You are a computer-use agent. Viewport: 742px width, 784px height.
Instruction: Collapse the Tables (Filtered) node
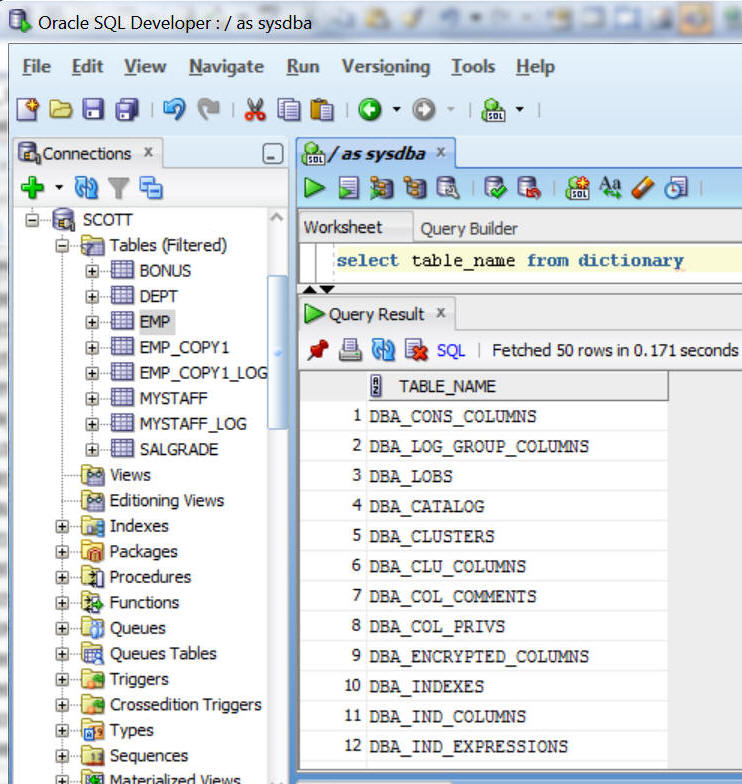tap(63, 245)
